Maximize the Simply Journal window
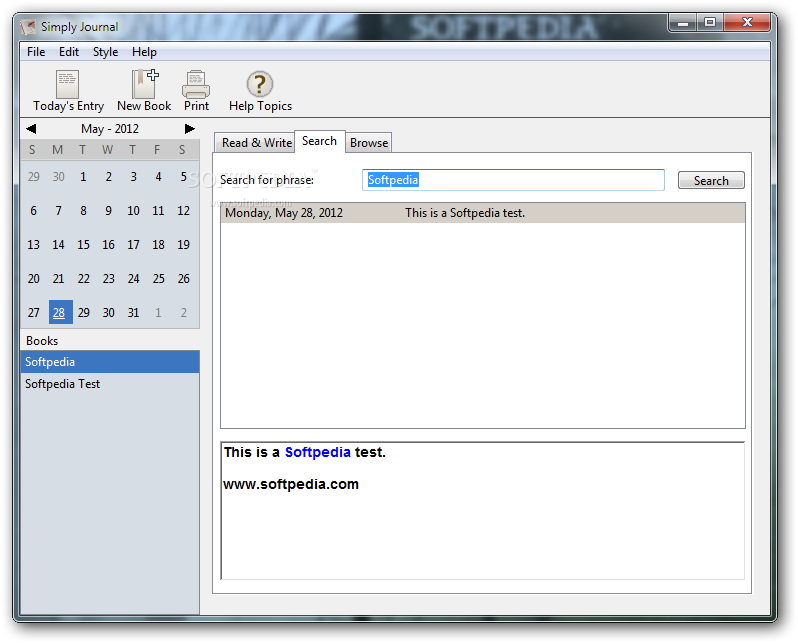798x643 pixels. tap(710, 23)
